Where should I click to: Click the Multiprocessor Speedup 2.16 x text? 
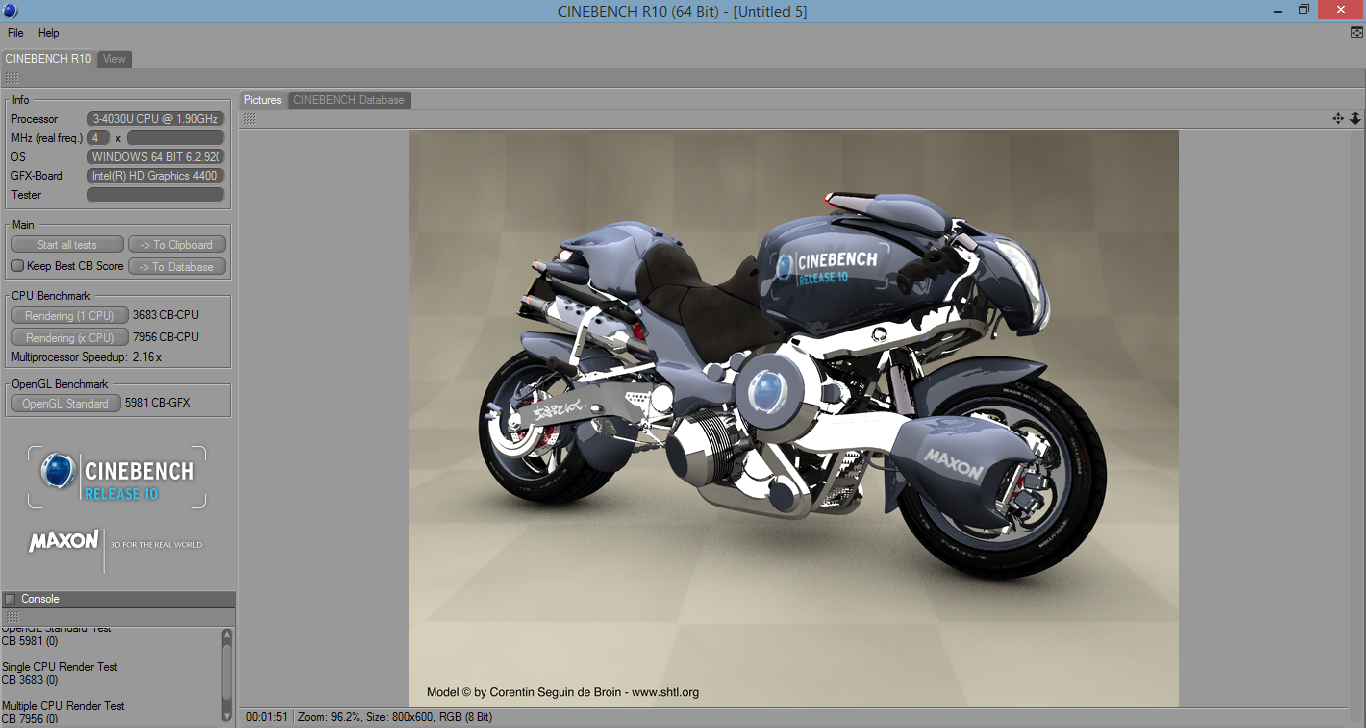click(x=86, y=357)
